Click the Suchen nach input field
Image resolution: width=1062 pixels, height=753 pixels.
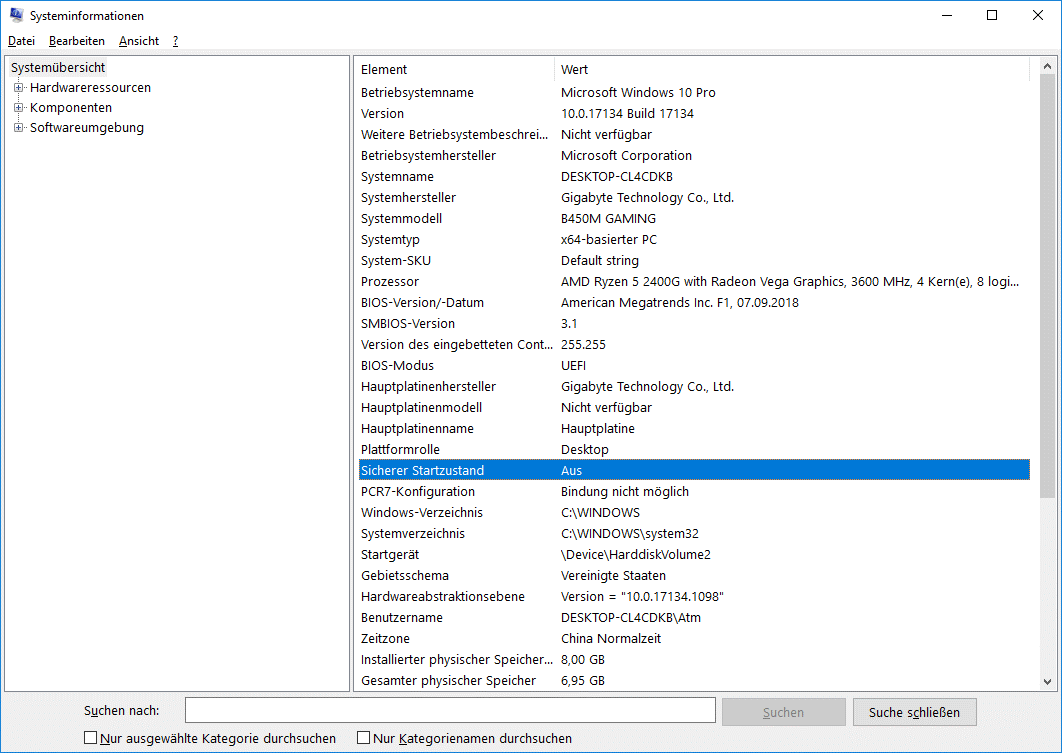[x=450, y=710]
